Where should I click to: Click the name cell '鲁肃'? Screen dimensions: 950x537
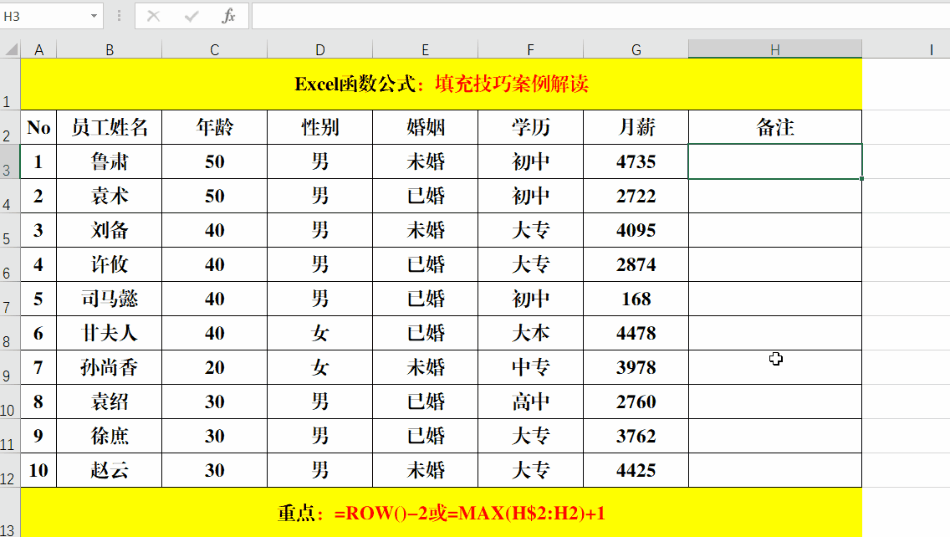click(x=109, y=161)
